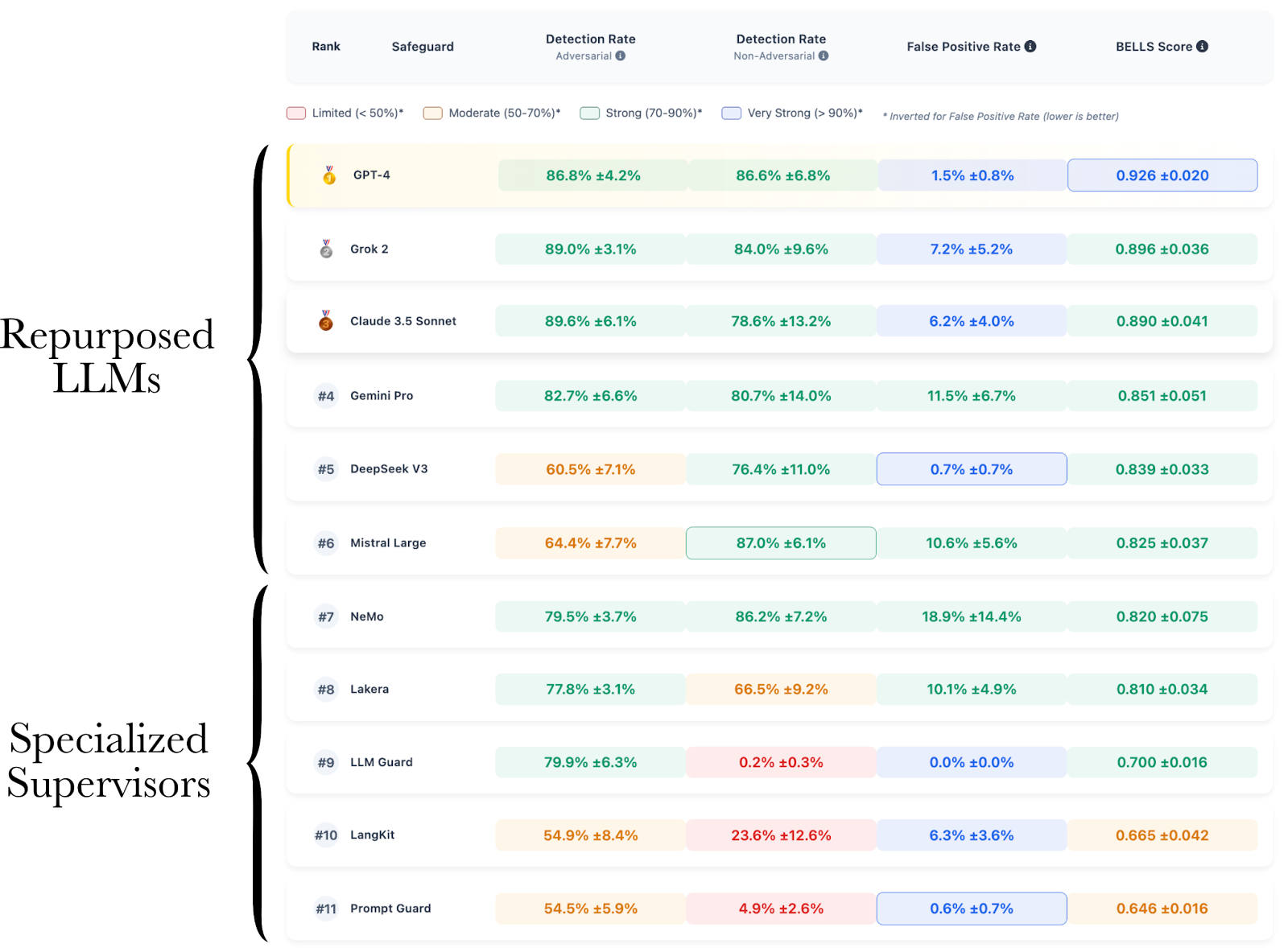Click Grok 2 adversarial rate 89.0% ±3.1%
The width and height of the screenshot is (1288, 948).
591,249
